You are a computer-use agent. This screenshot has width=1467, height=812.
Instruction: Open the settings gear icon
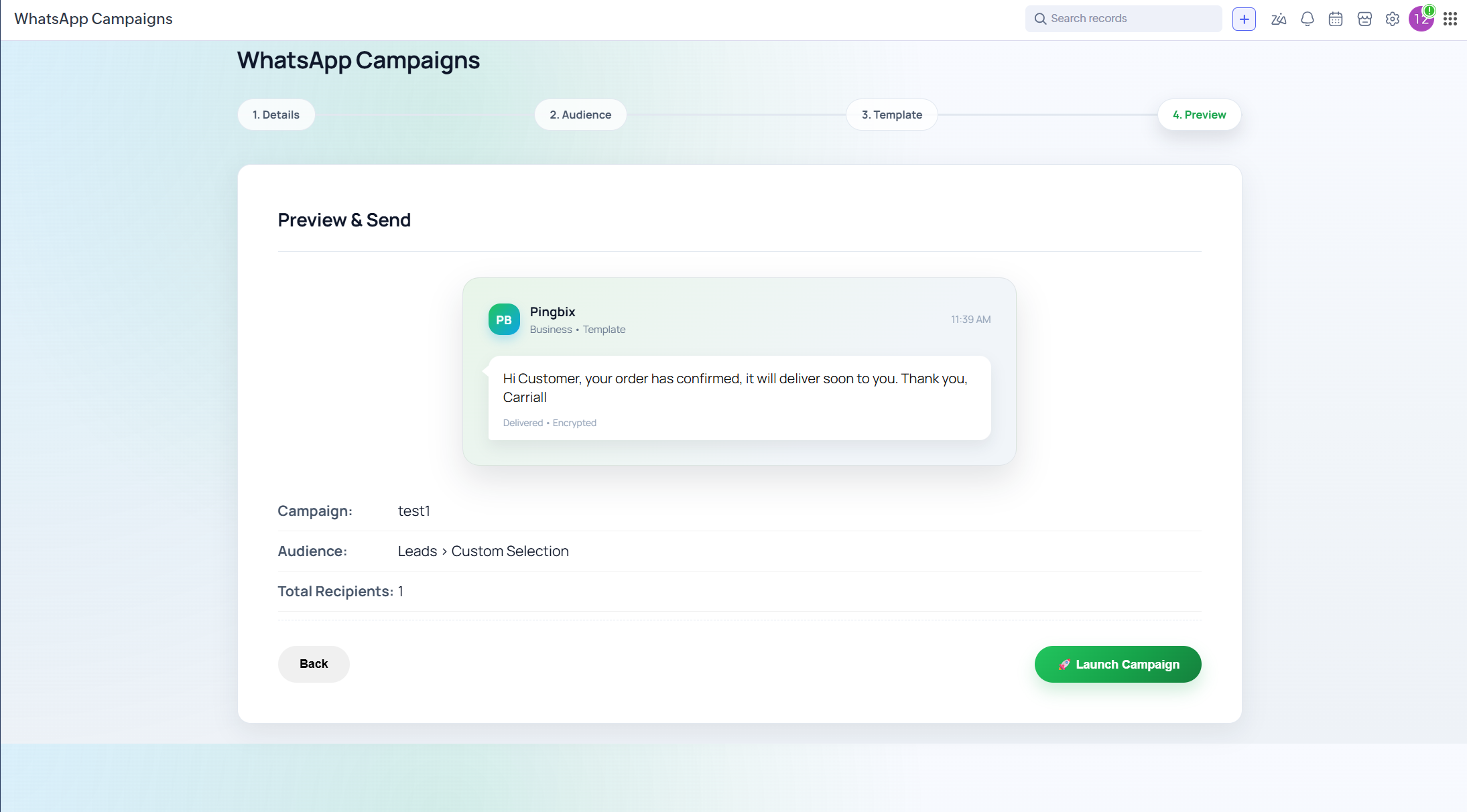1392,19
